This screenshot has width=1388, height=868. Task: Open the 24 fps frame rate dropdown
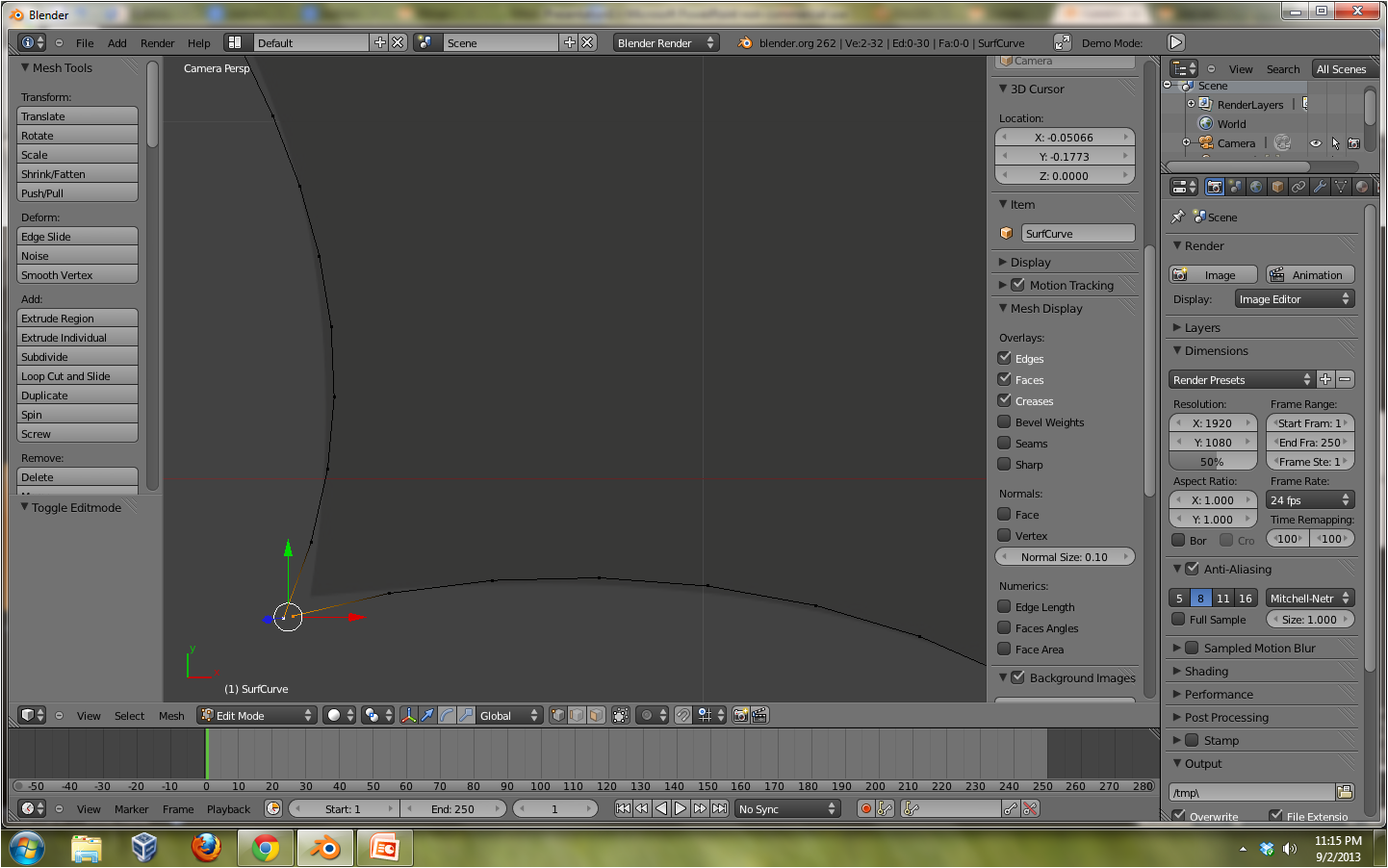(1310, 499)
